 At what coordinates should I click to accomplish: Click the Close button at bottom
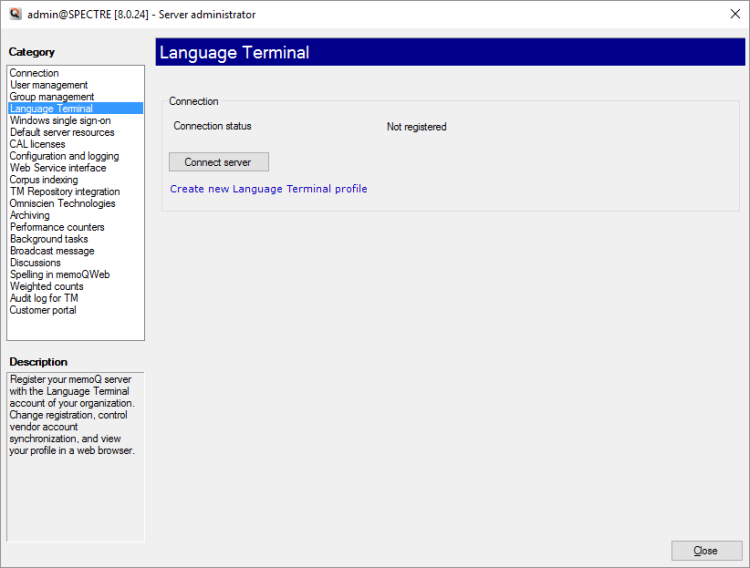coord(706,551)
